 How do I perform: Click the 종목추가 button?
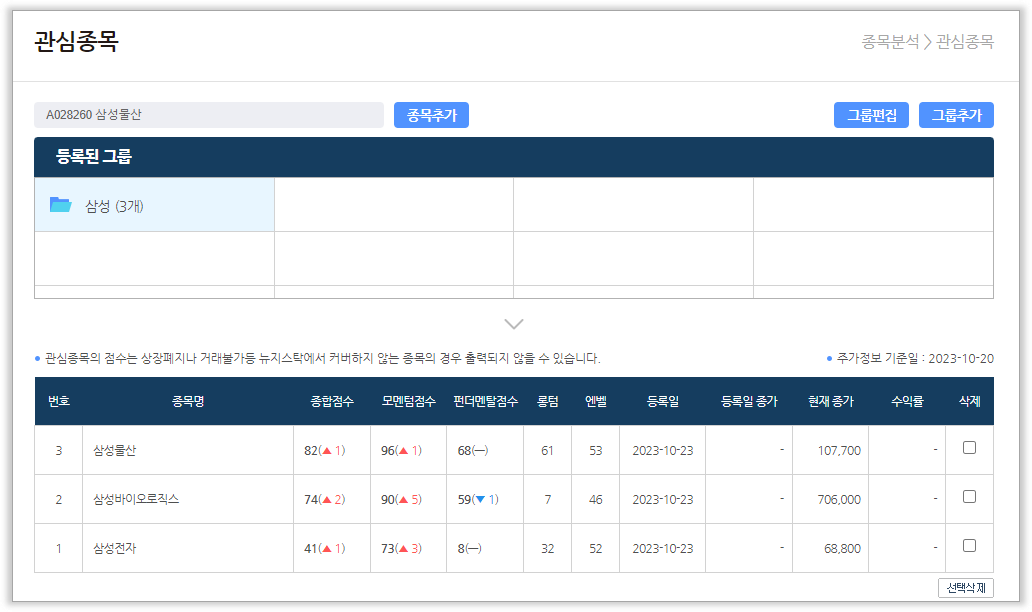(431, 115)
